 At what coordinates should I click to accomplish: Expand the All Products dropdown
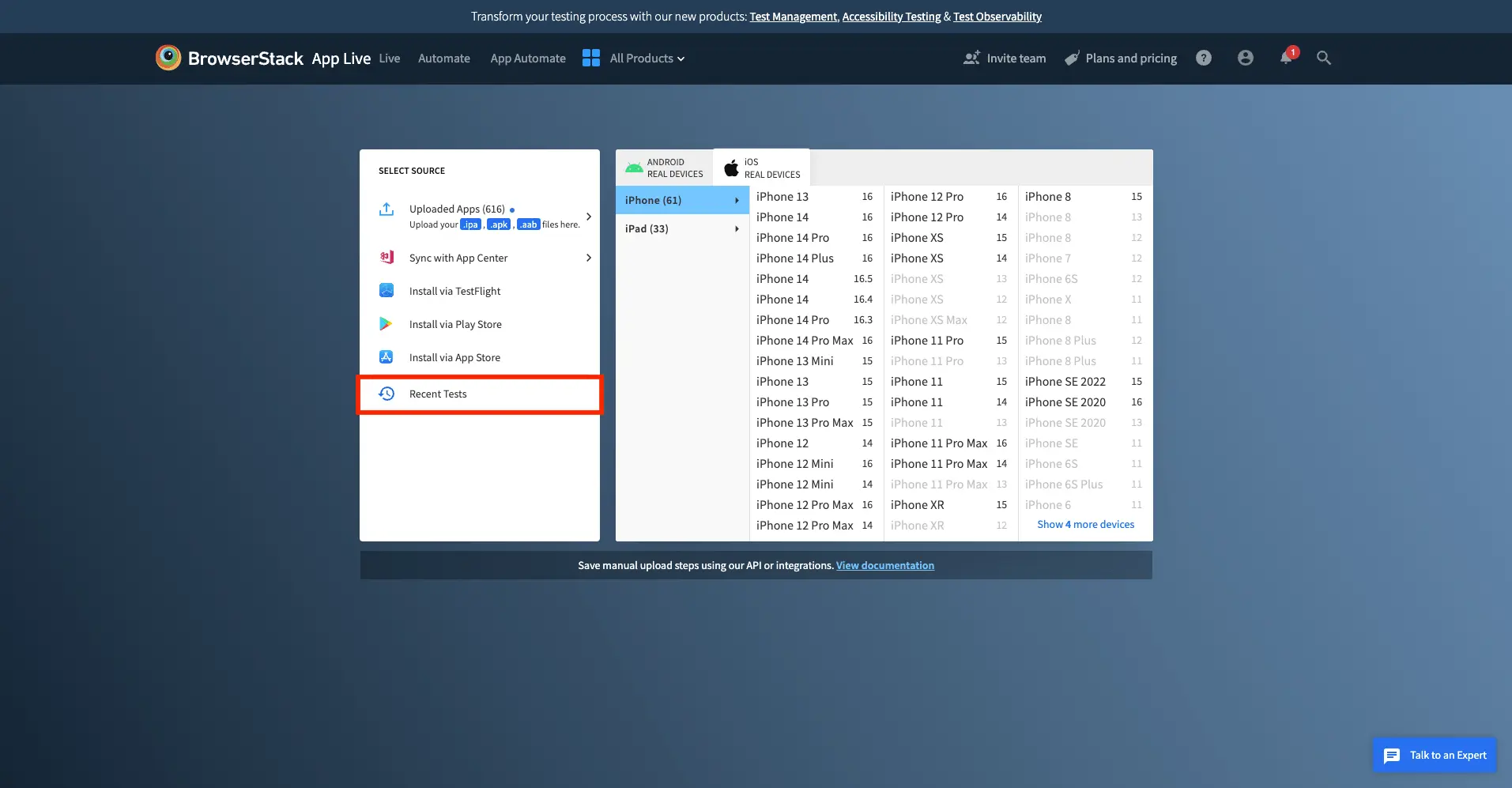(646, 58)
